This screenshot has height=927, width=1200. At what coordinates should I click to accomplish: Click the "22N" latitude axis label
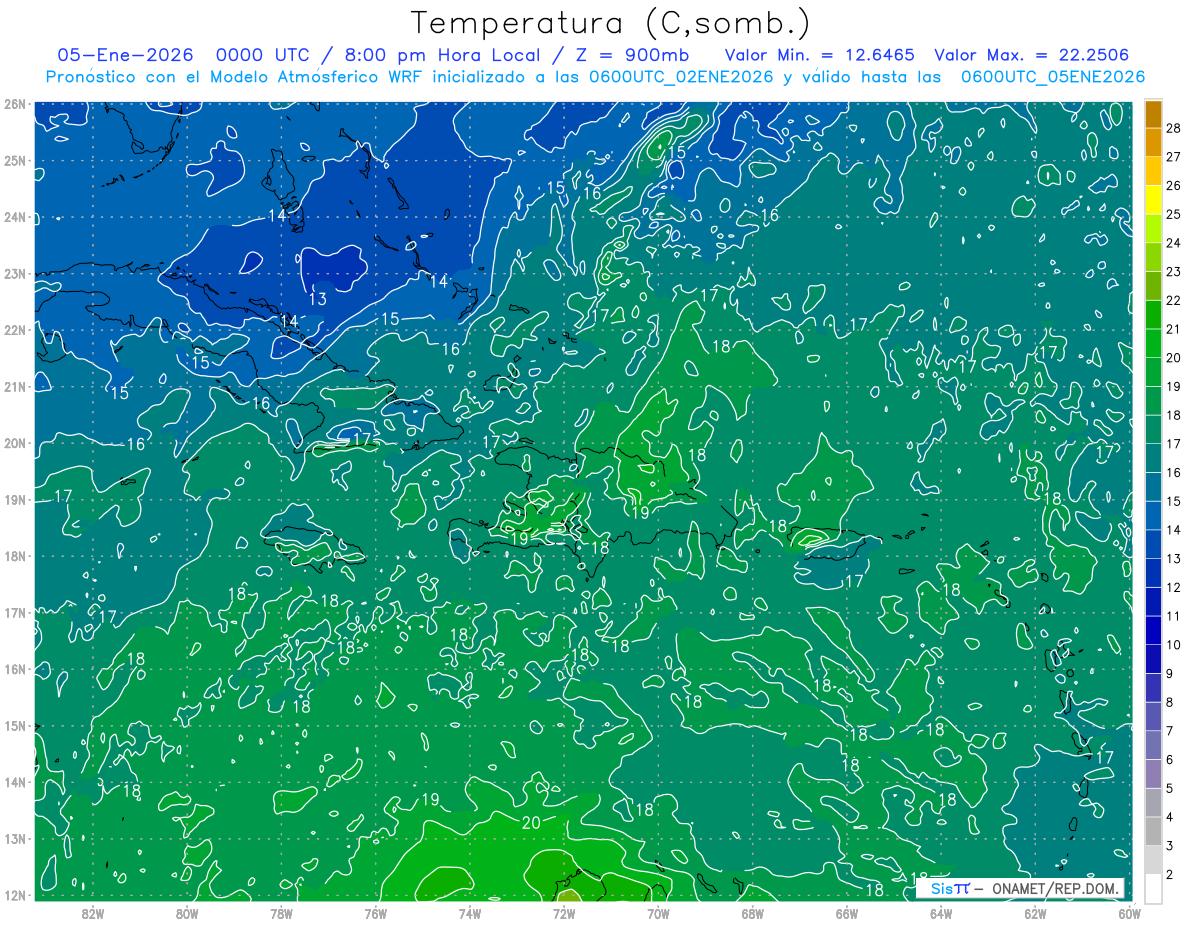pyautogui.click(x=14, y=330)
